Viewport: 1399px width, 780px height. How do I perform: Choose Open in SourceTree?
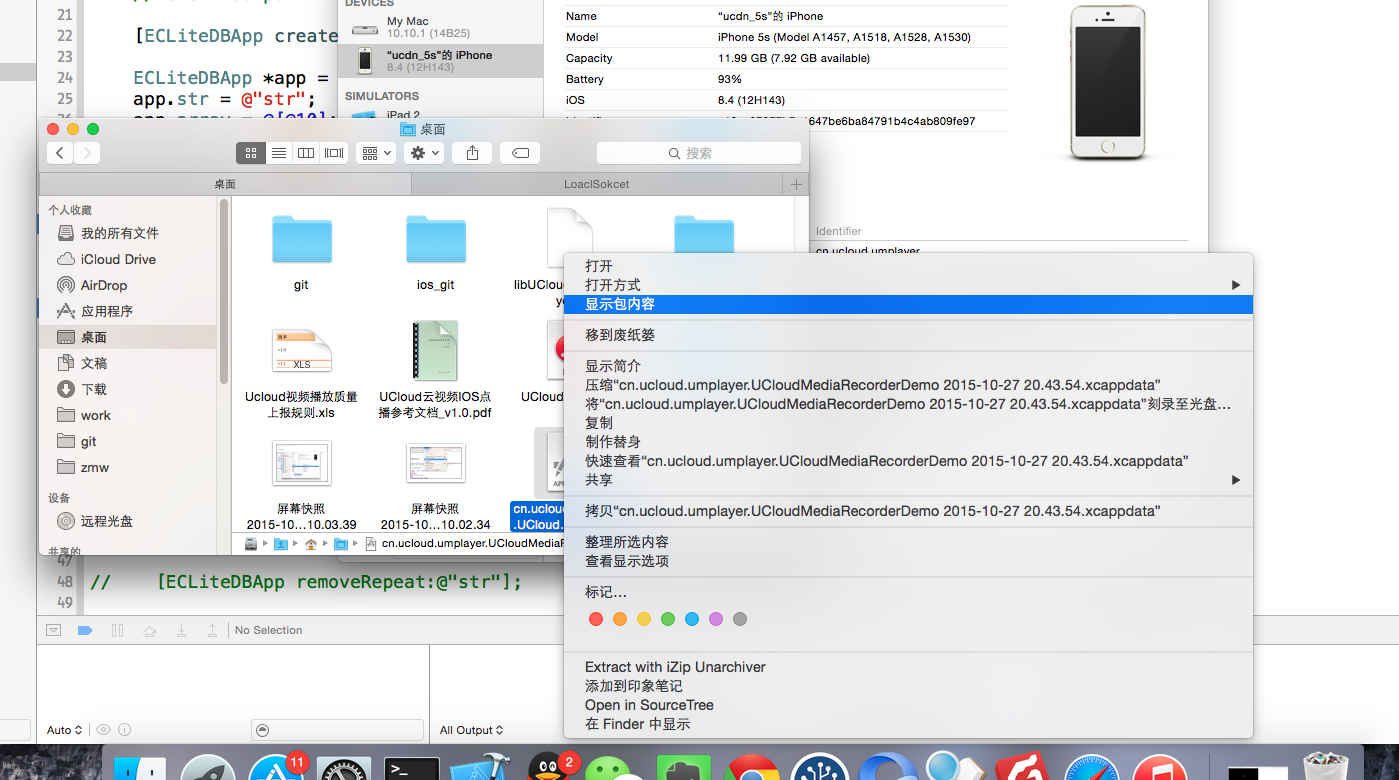click(x=649, y=705)
